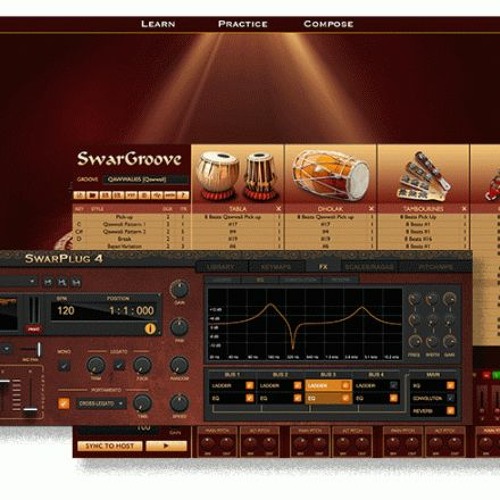Click the EQ Gain knob bottom row
The image size is (500, 500).
click(x=450, y=342)
